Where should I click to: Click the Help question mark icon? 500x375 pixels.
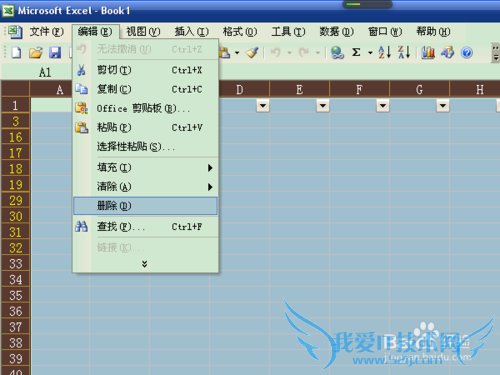[x=467, y=52]
